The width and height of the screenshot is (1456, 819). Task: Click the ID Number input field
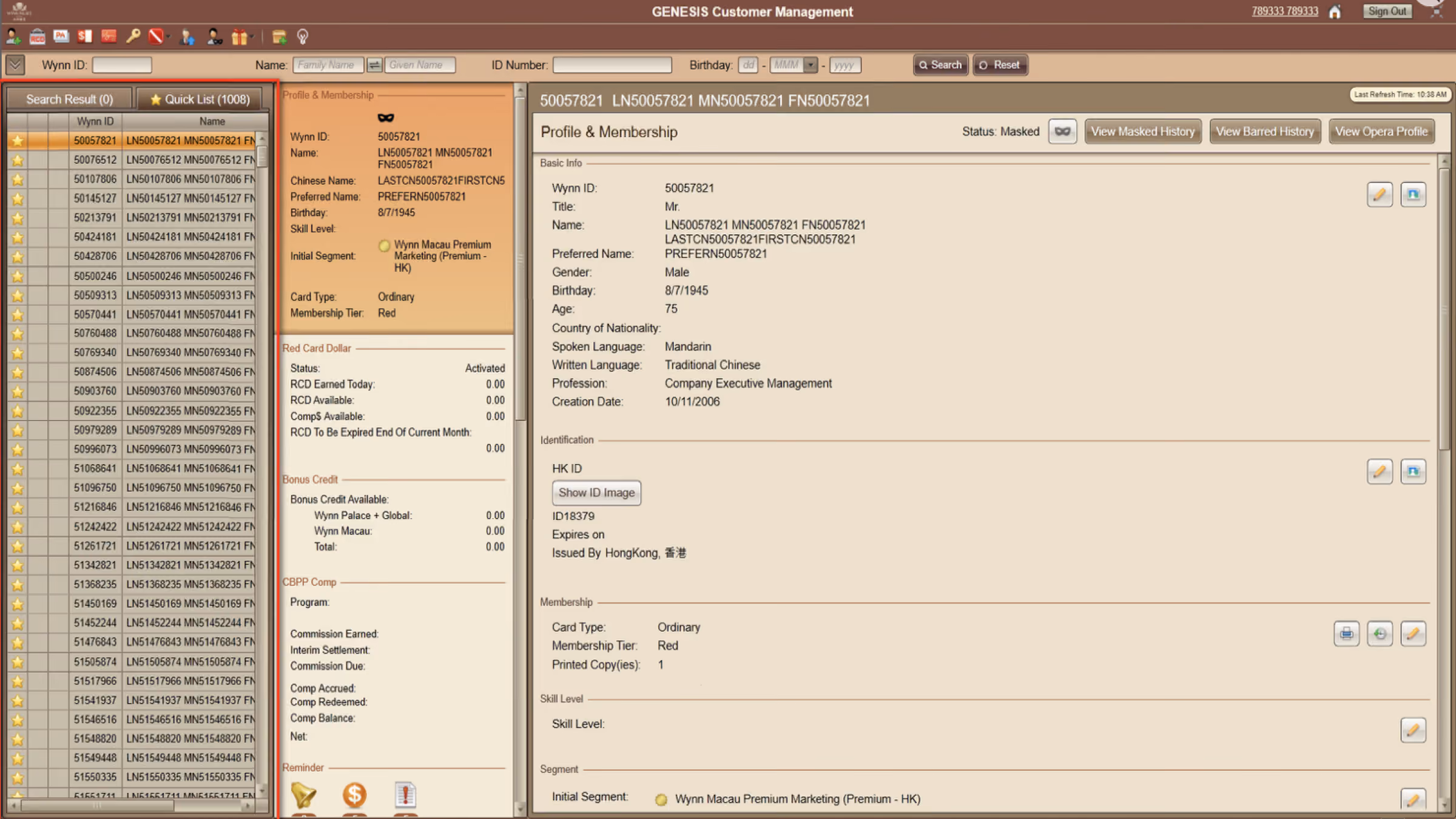point(612,65)
